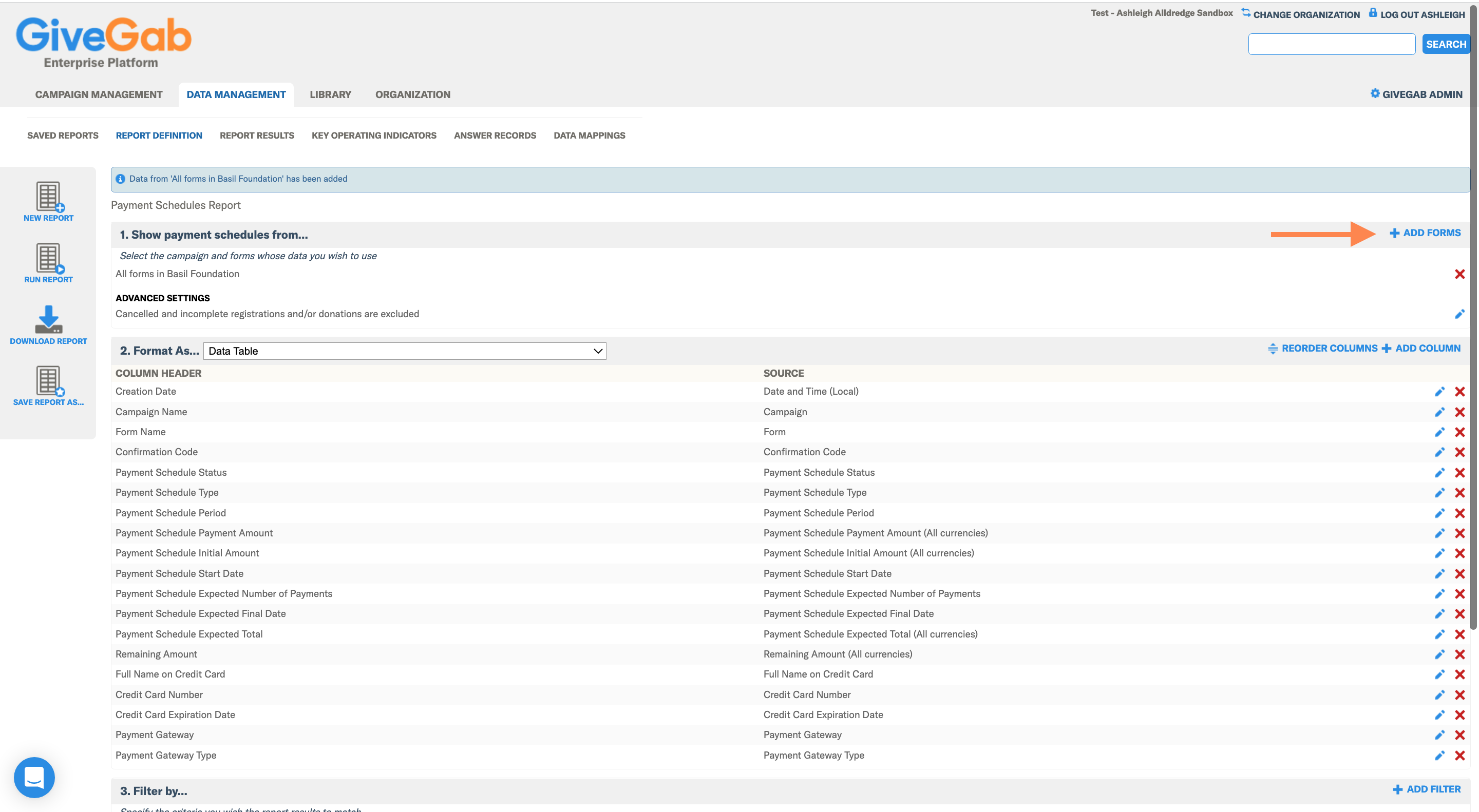Click the 'SOURCE' heading
Image resolution: width=1479 pixels, height=812 pixels.
click(x=784, y=374)
